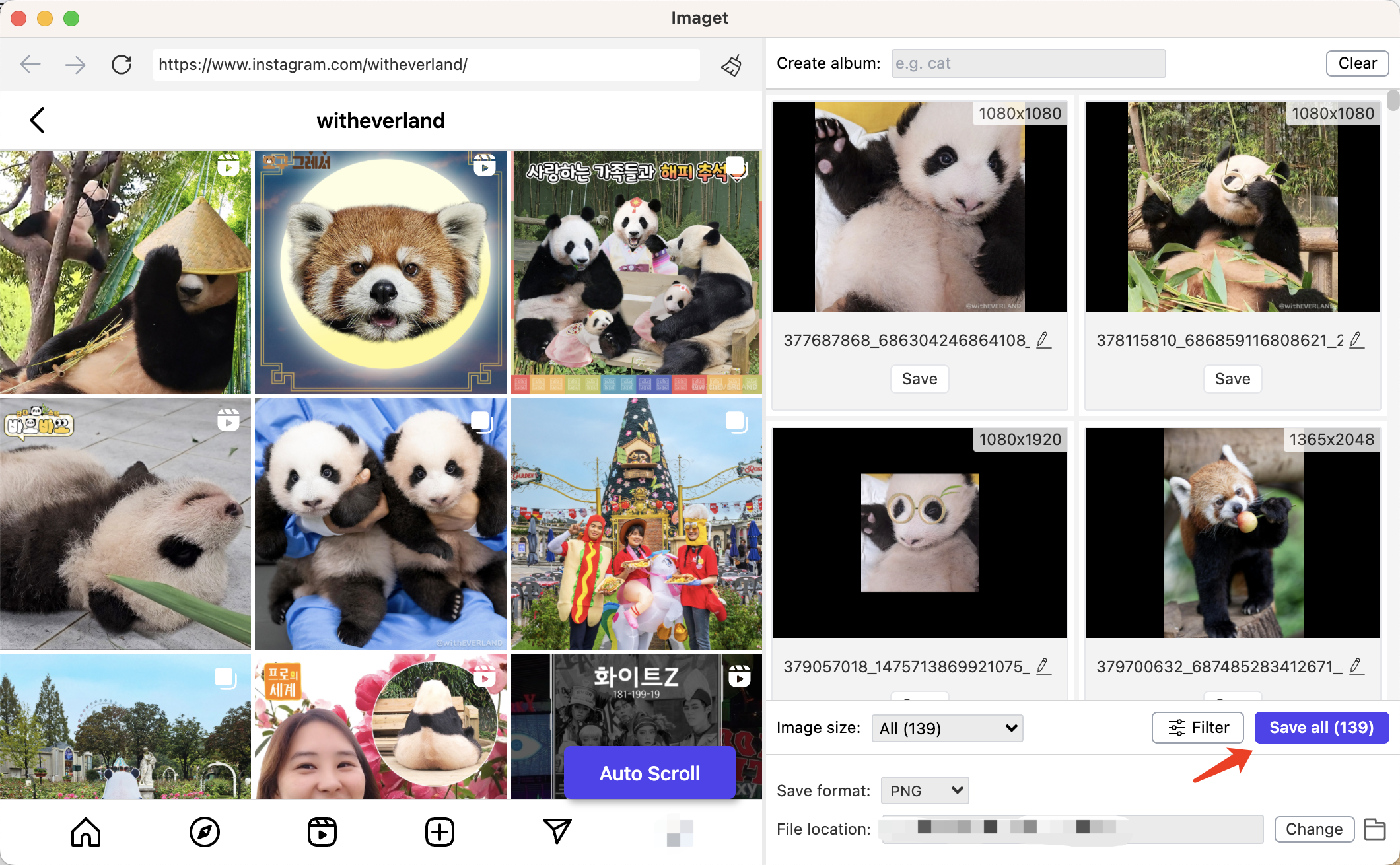Screen dimensions: 1400x865
Task: Click the refresh/reload page icon
Action: click(x=121, y=63)
